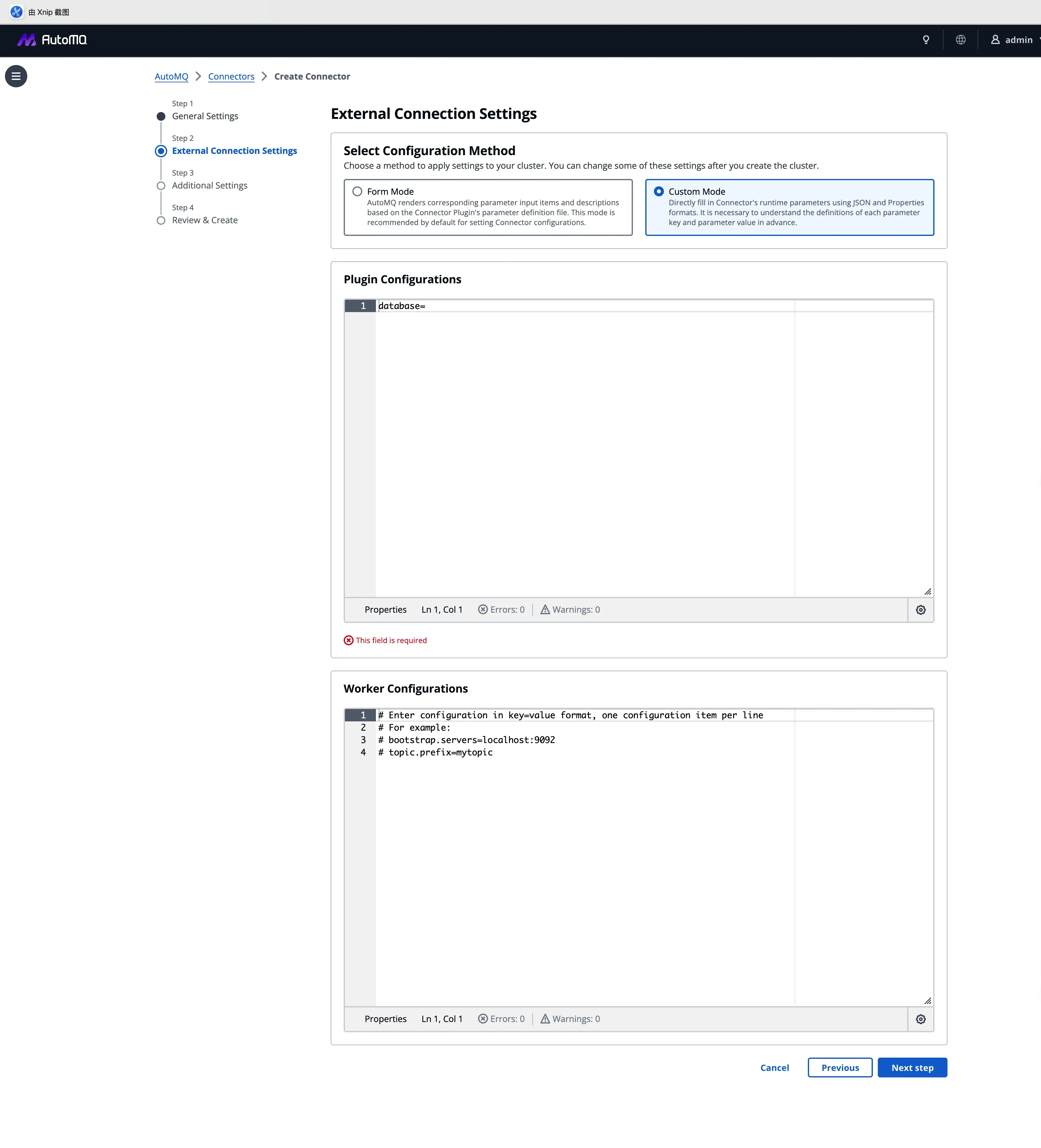
Task: Open the globe language selector
Action: click(x=961, y=40)
